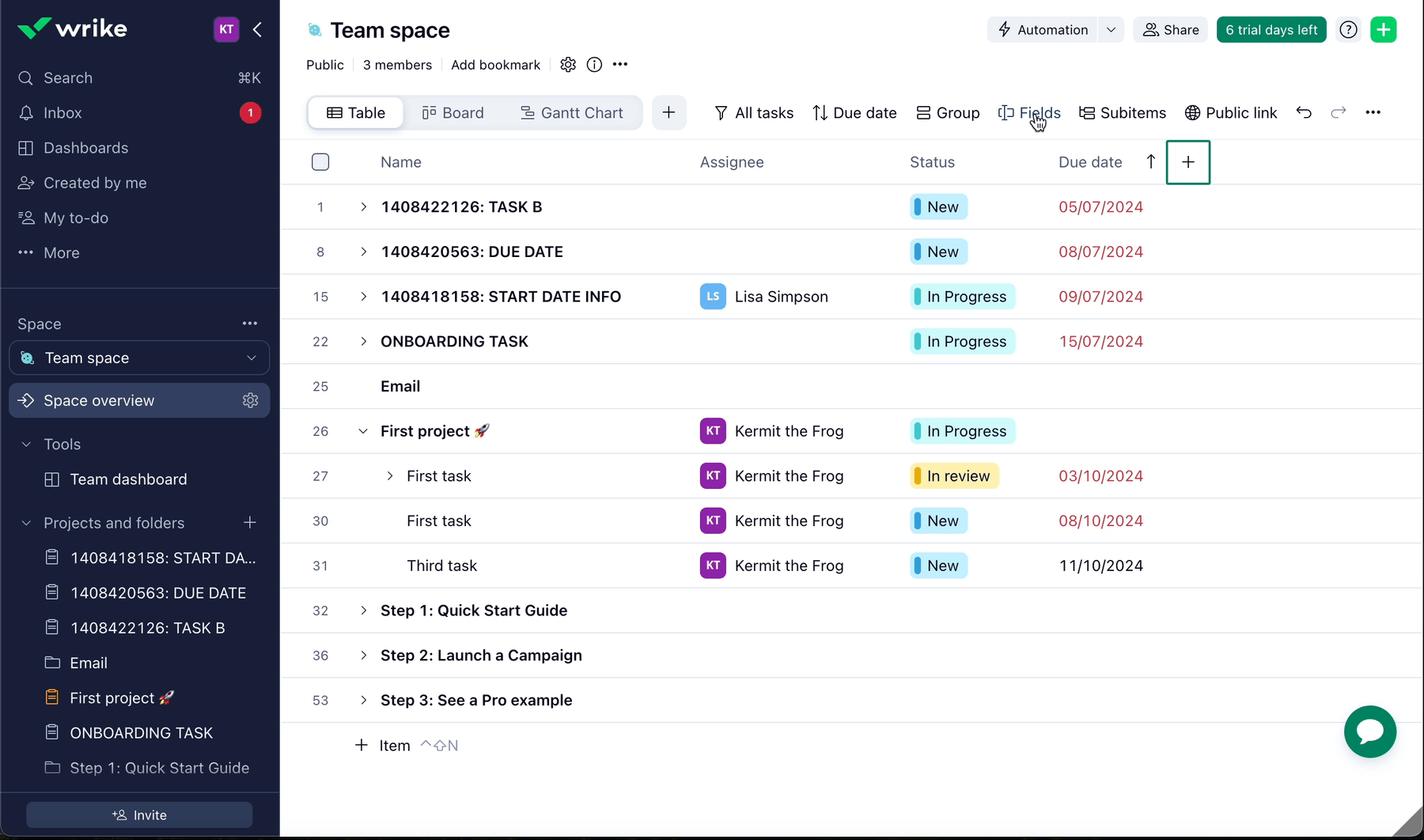Open space settings gear next to bookmark
1424x840 pixels.
568,65
